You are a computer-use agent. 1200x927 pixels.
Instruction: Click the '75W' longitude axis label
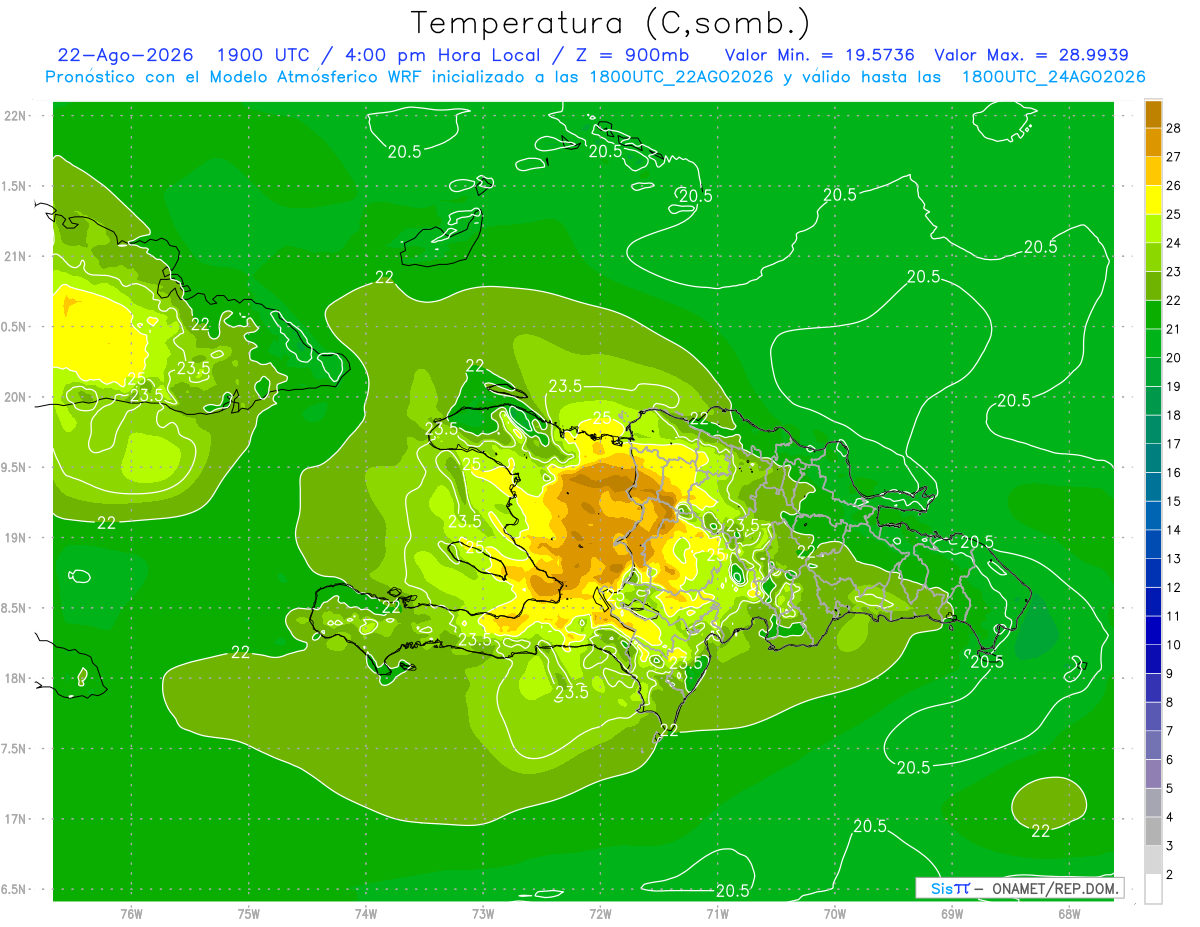249,913
